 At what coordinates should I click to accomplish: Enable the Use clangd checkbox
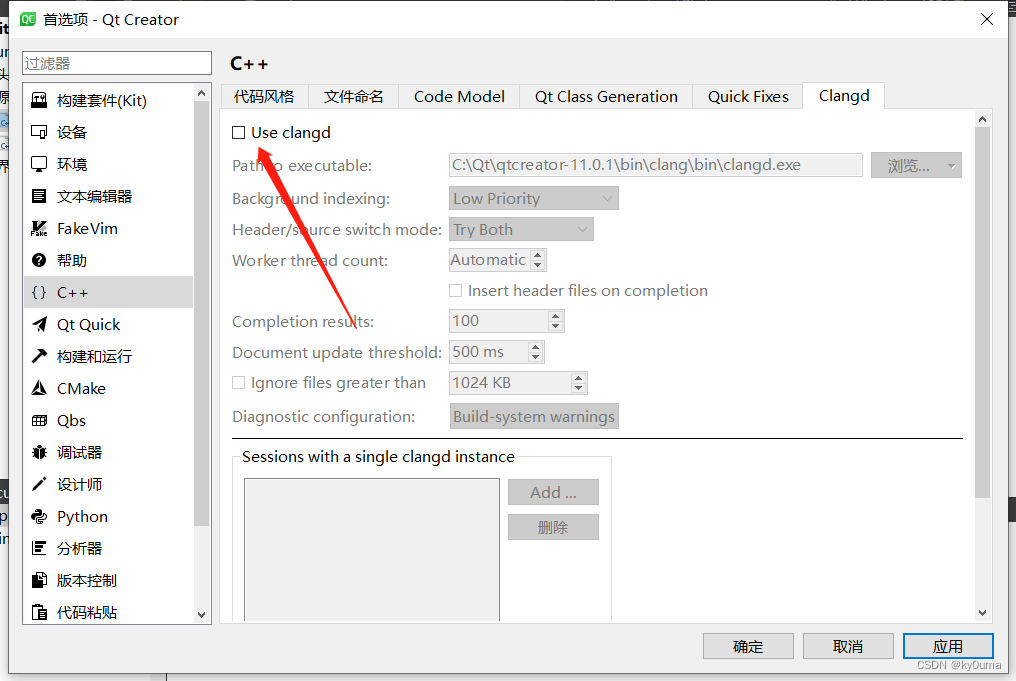pos(238,133)
